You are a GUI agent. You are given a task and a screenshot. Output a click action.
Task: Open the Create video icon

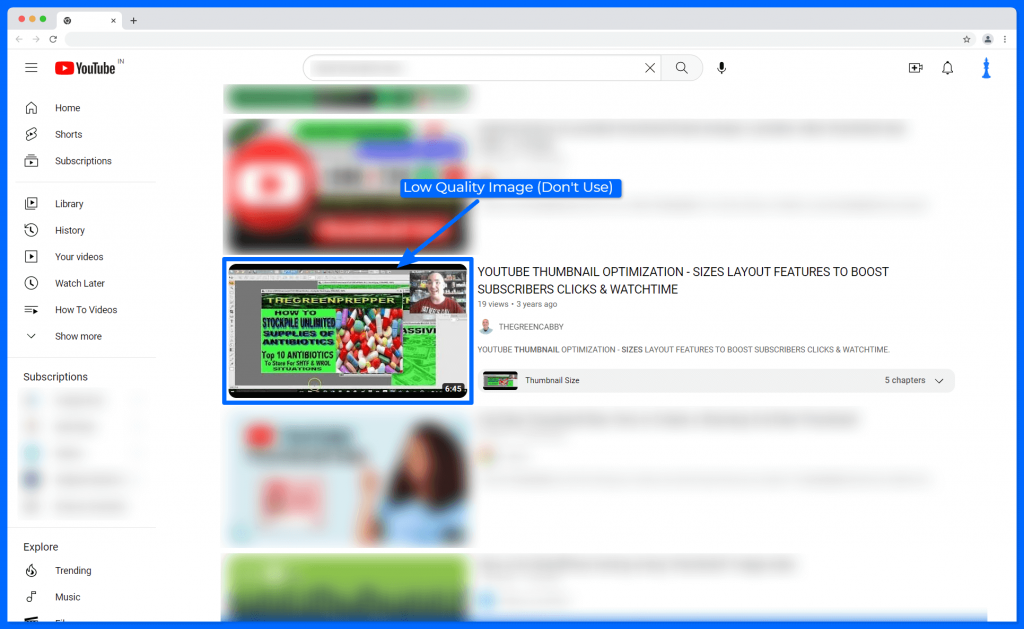[916, 68]
